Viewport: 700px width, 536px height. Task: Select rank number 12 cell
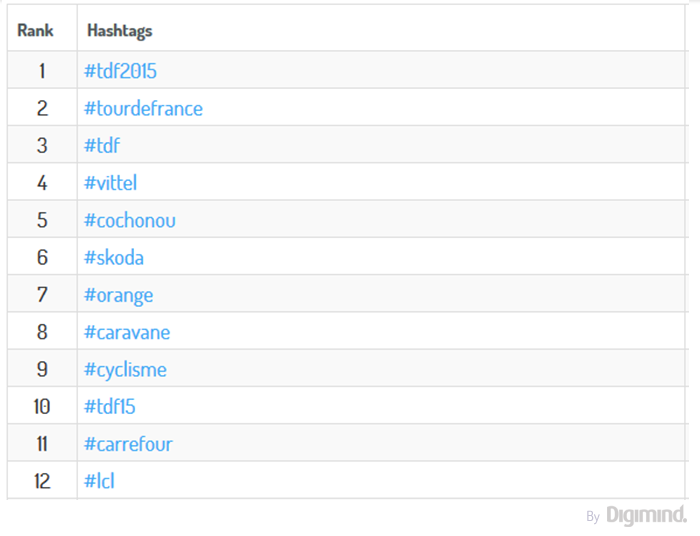(42, 480)
